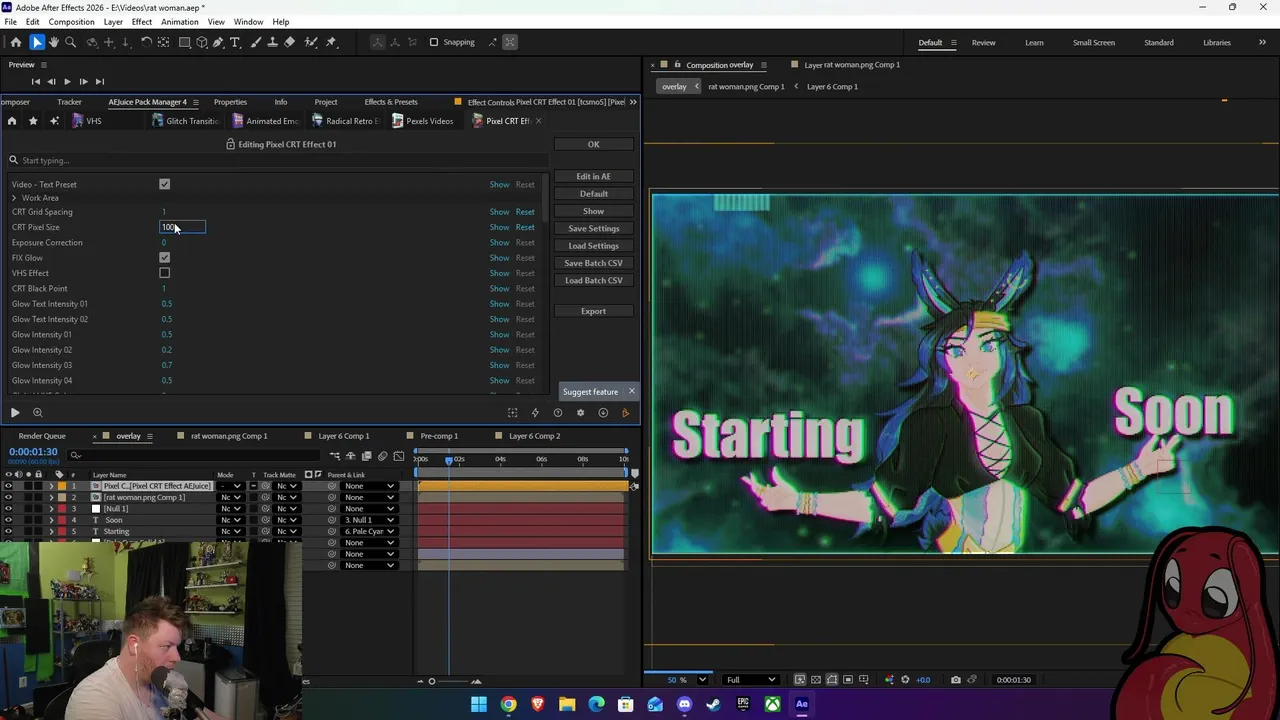Select the Pen tool

218,42
